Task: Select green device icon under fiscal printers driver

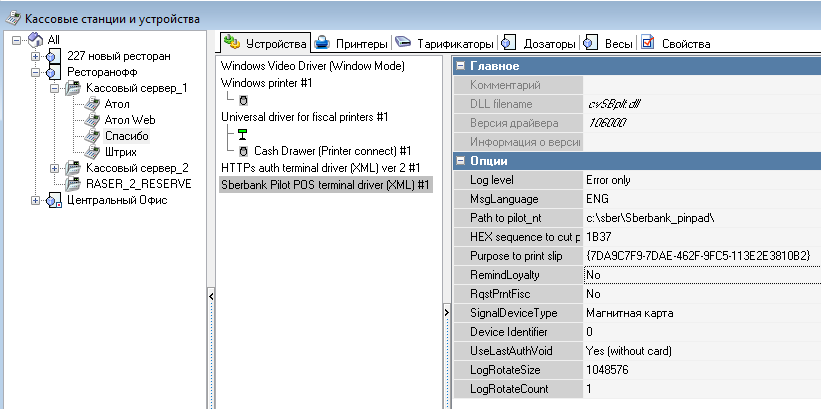Action: pyautogui.click(x=243, y=134)
